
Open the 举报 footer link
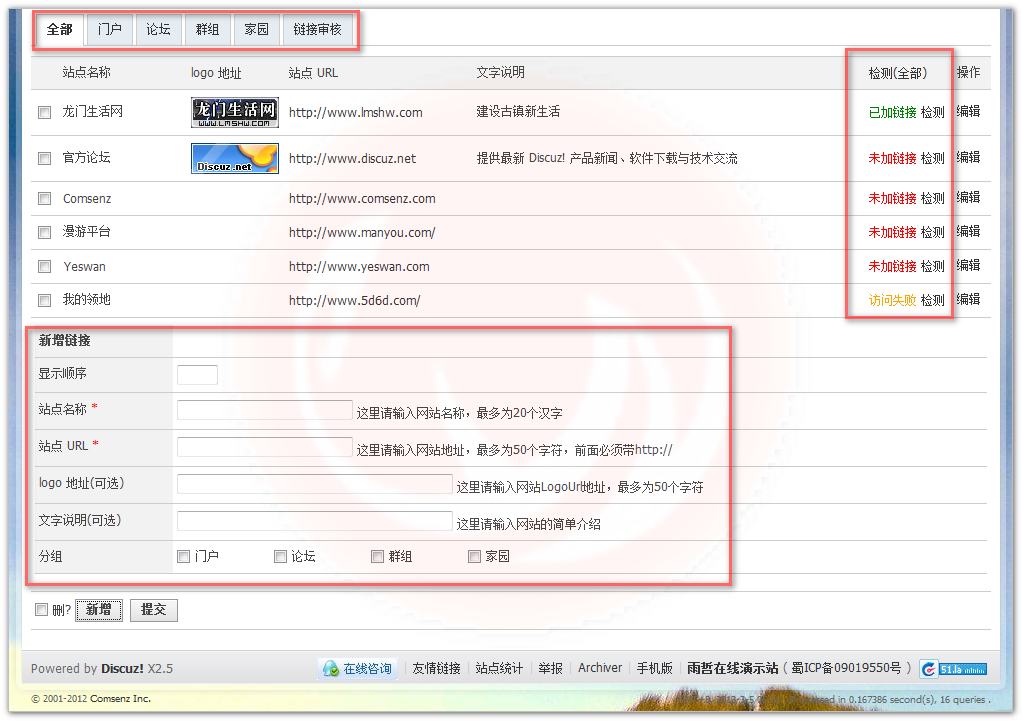click(551, 668)
